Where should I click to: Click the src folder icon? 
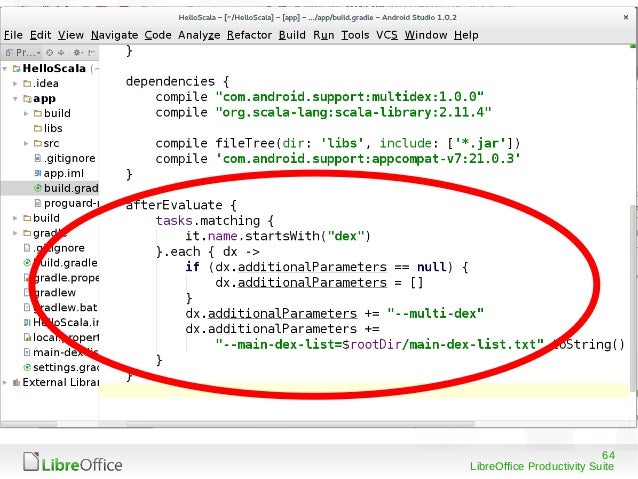38,143
